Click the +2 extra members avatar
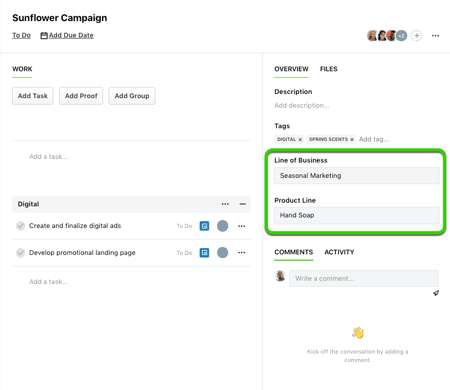Screen dimensions: 450x390 [x=402, y=35]
